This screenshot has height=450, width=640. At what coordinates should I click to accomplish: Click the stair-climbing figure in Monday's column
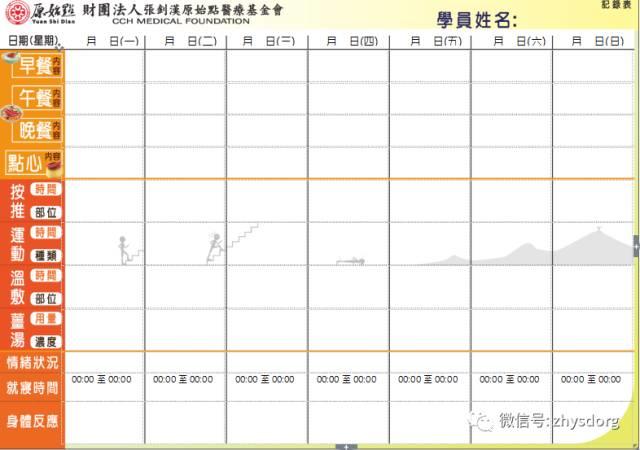(124, 250)
